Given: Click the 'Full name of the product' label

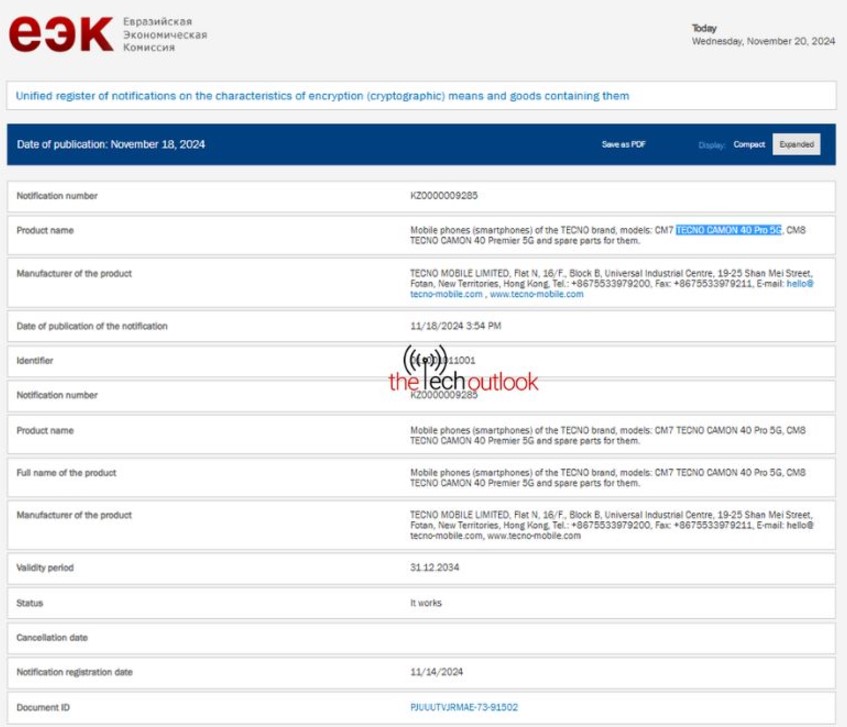Looking at the screenshot, I should (x=66, y=473).
